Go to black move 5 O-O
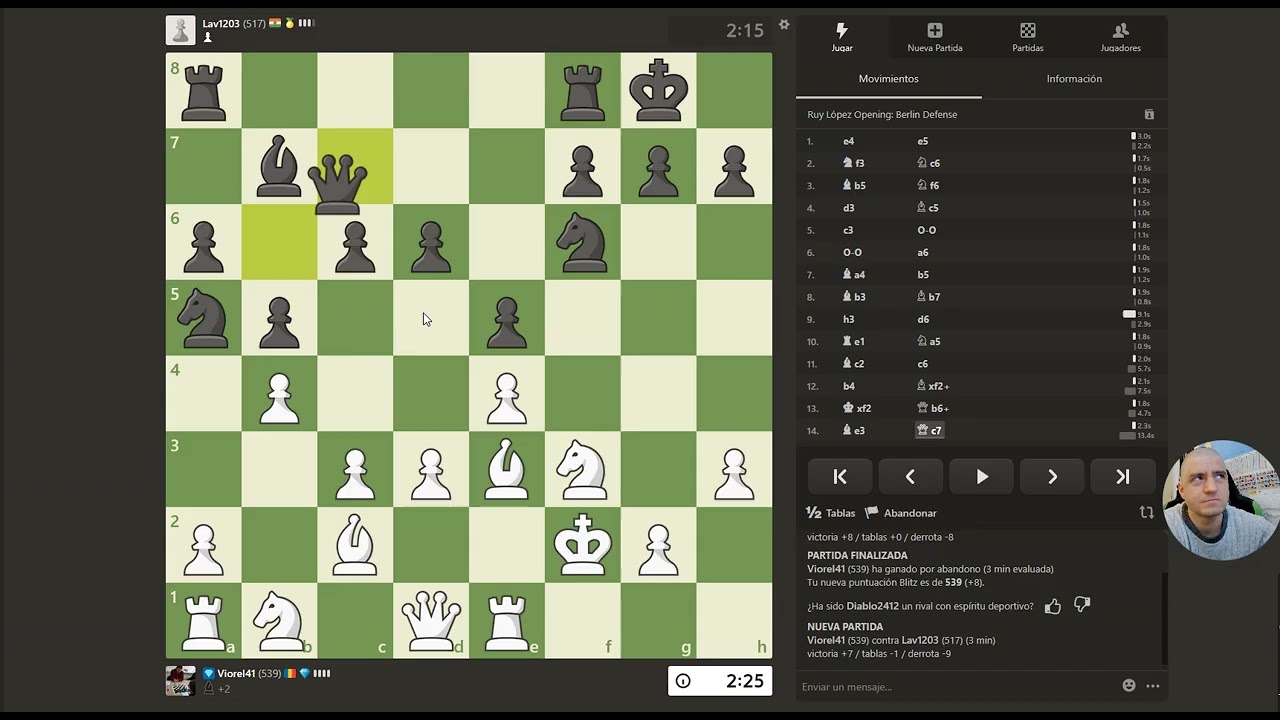Viewport: 1280px width, 720px height. click(x=926, y=230)
